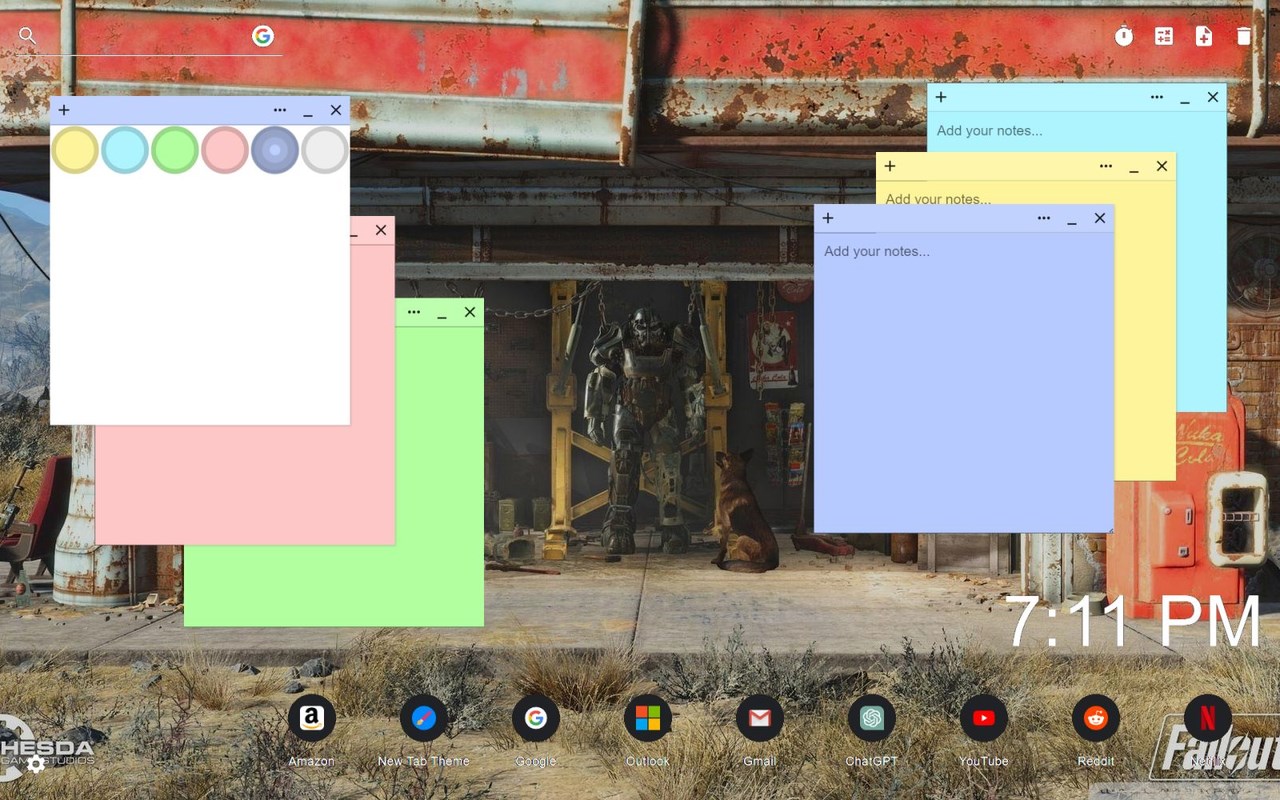Close the green note
1280x800 pixels.
pos(470,312)
